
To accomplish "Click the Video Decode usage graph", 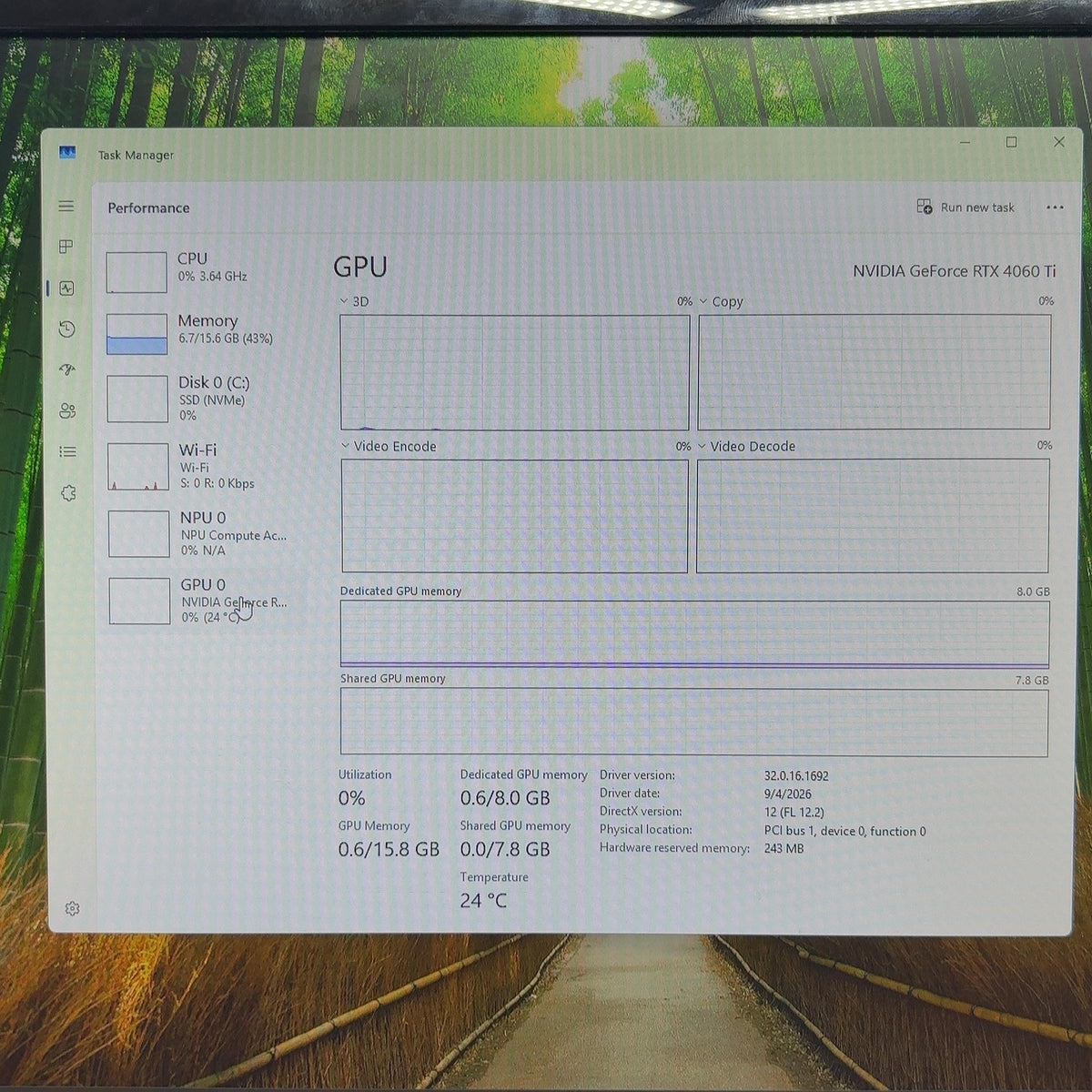I will pyautogui.click(x=873, y=515).
